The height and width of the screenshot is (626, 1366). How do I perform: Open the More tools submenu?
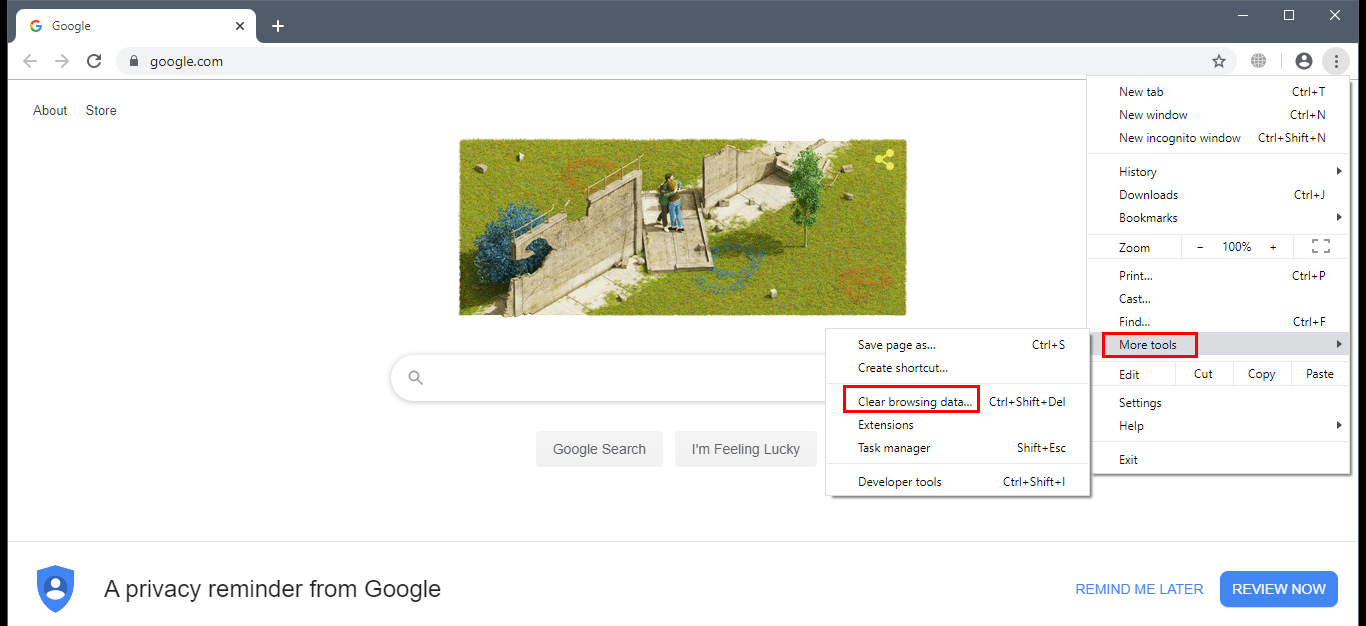click(x=1218, y=345)
